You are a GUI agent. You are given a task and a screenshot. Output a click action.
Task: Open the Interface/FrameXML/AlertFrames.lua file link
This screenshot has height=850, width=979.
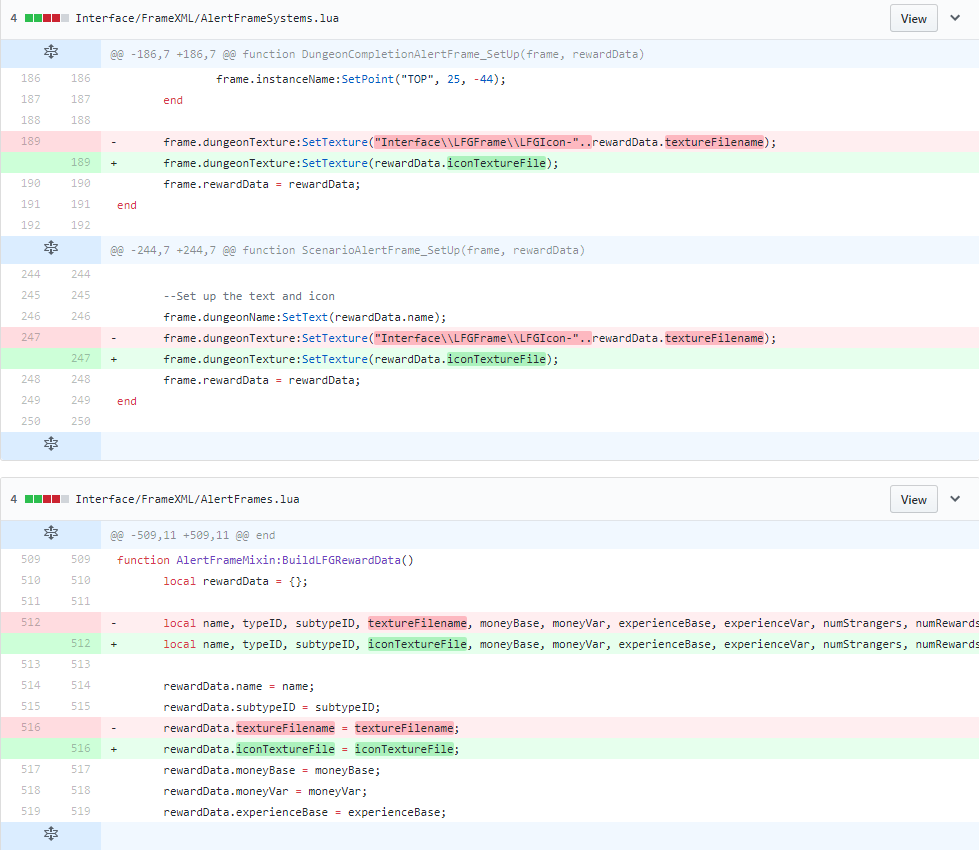coord(187,499)
